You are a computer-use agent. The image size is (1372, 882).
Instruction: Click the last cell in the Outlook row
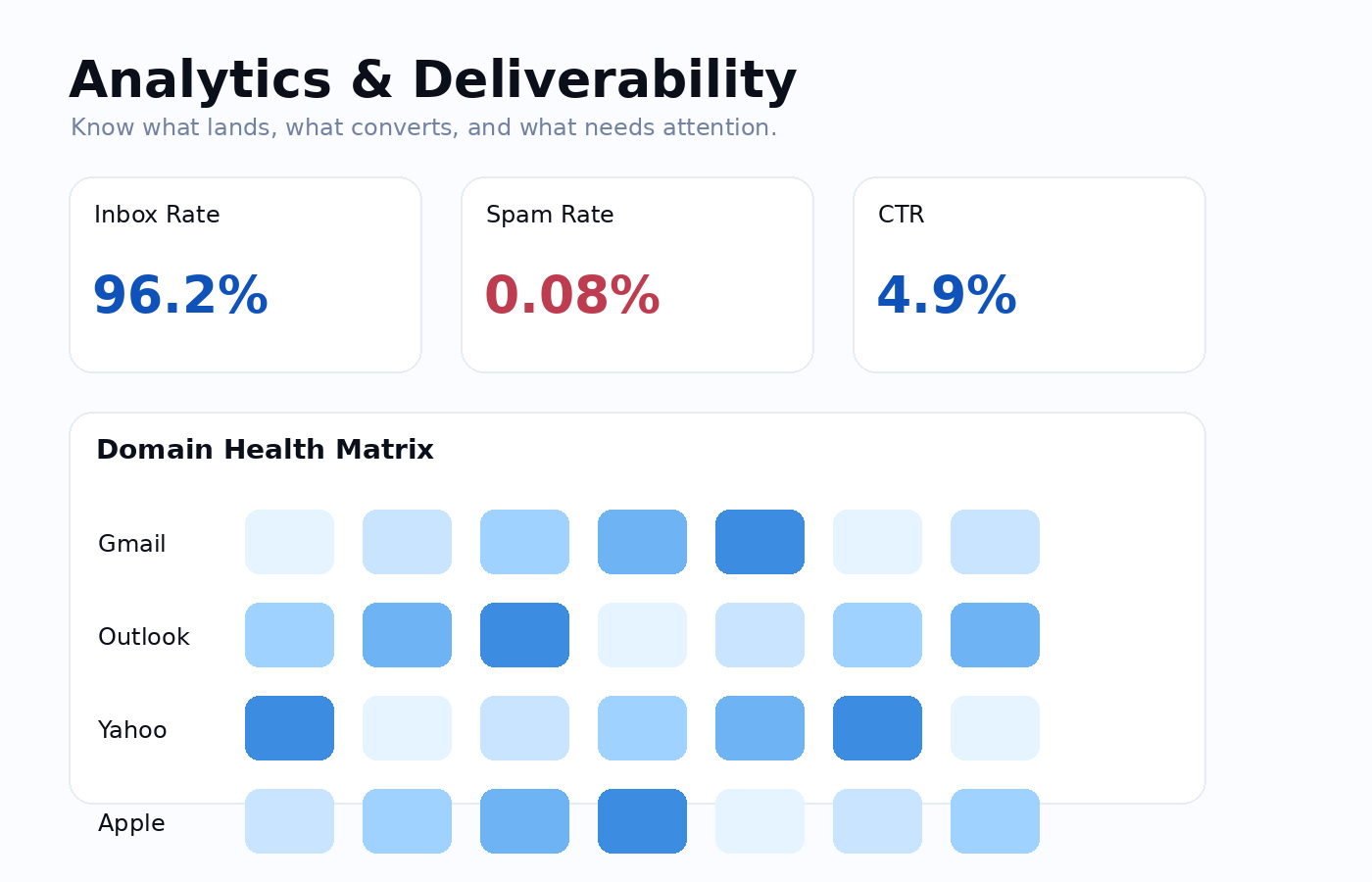coord(995,635)
